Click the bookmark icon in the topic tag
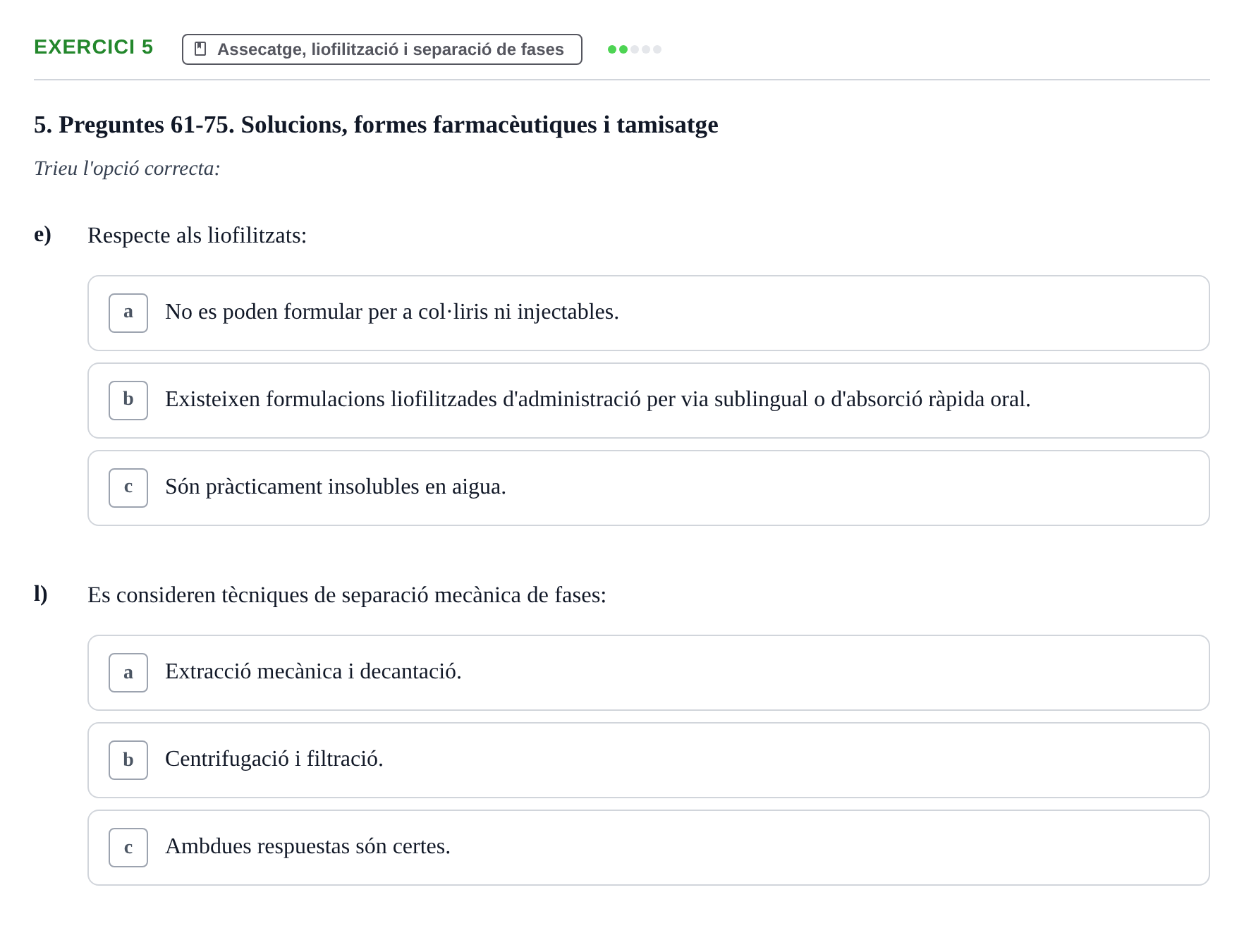The image size is (1244, 952). tap(200, 49)
